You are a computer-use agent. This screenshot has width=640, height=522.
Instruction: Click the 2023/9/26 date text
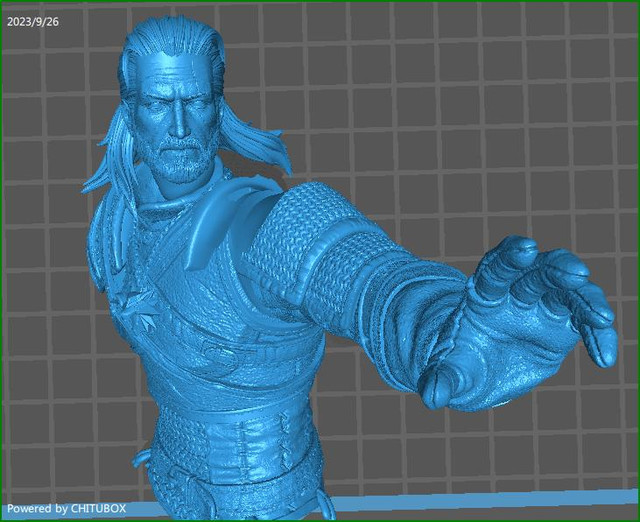[33, 22]
